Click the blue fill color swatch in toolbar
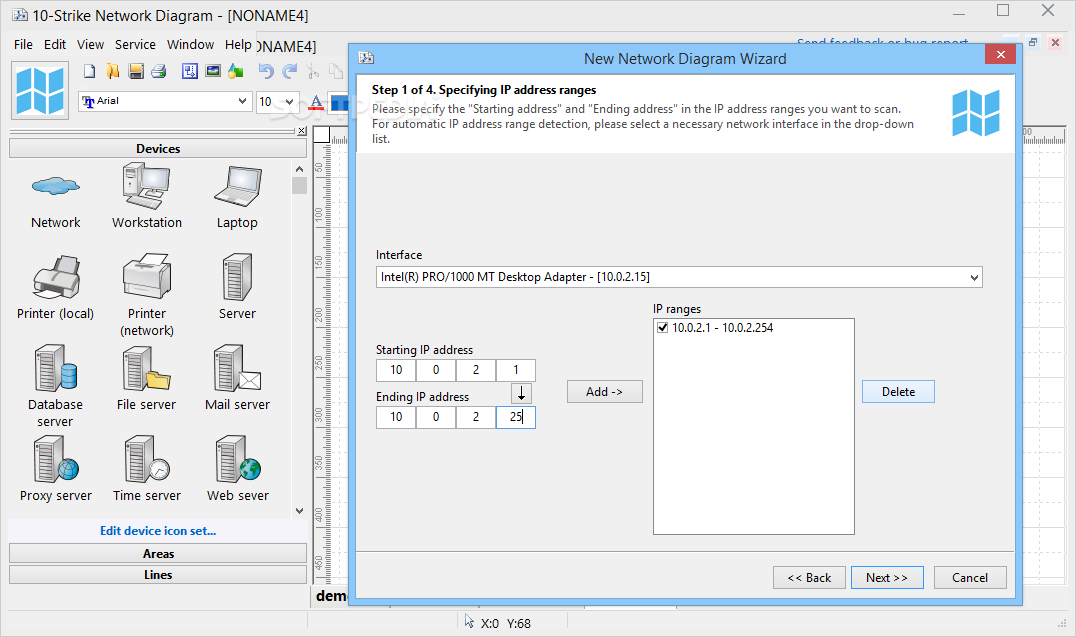The width and height of the screenshot is (1076, 637). point(338,102)
